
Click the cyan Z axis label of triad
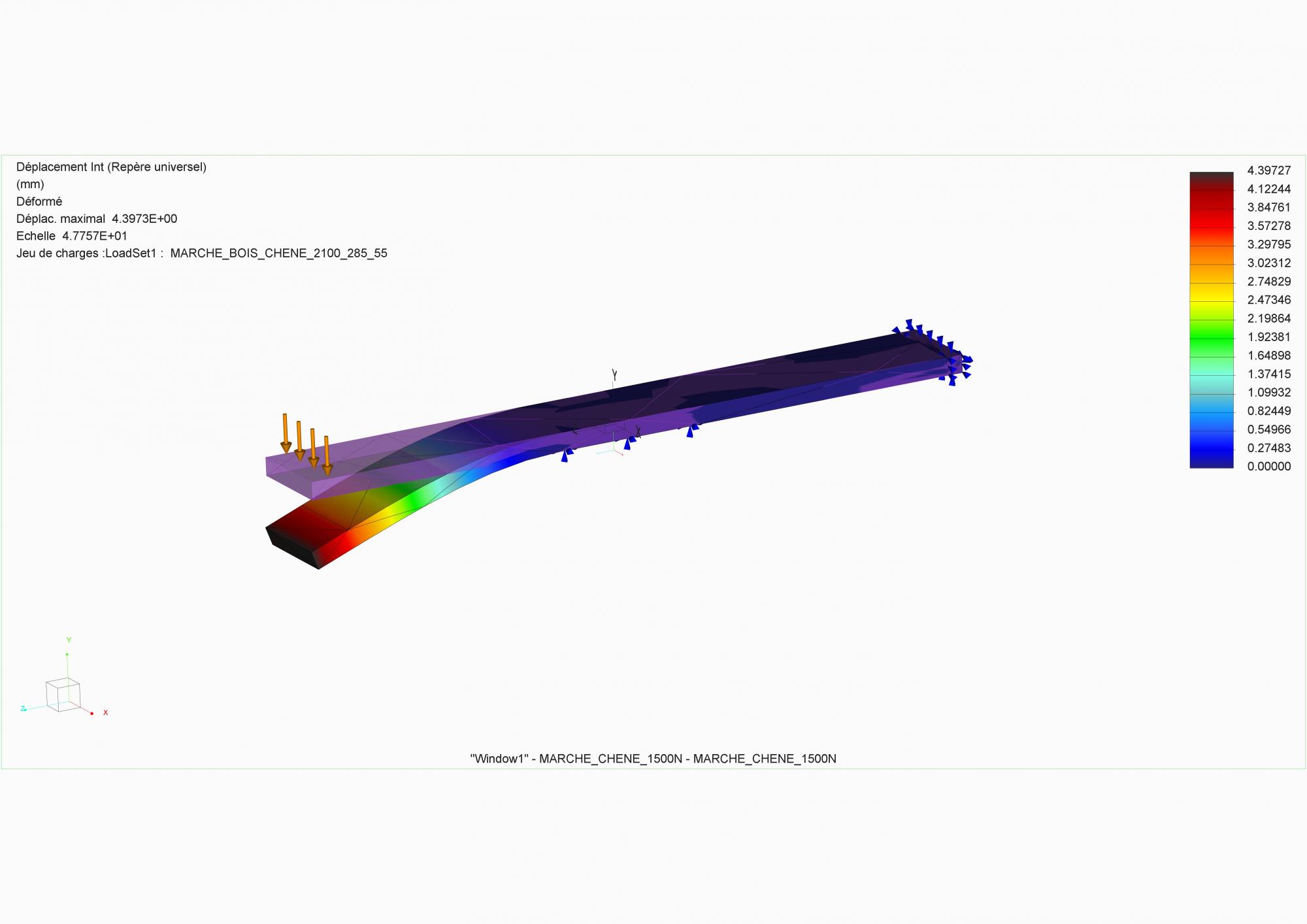23,708
